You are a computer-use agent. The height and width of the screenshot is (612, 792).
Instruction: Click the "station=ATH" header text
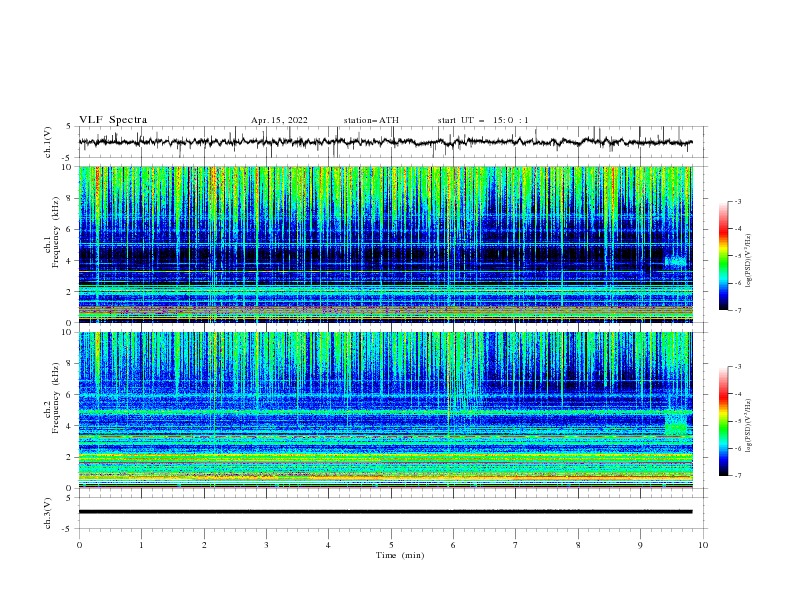[371, 120]
